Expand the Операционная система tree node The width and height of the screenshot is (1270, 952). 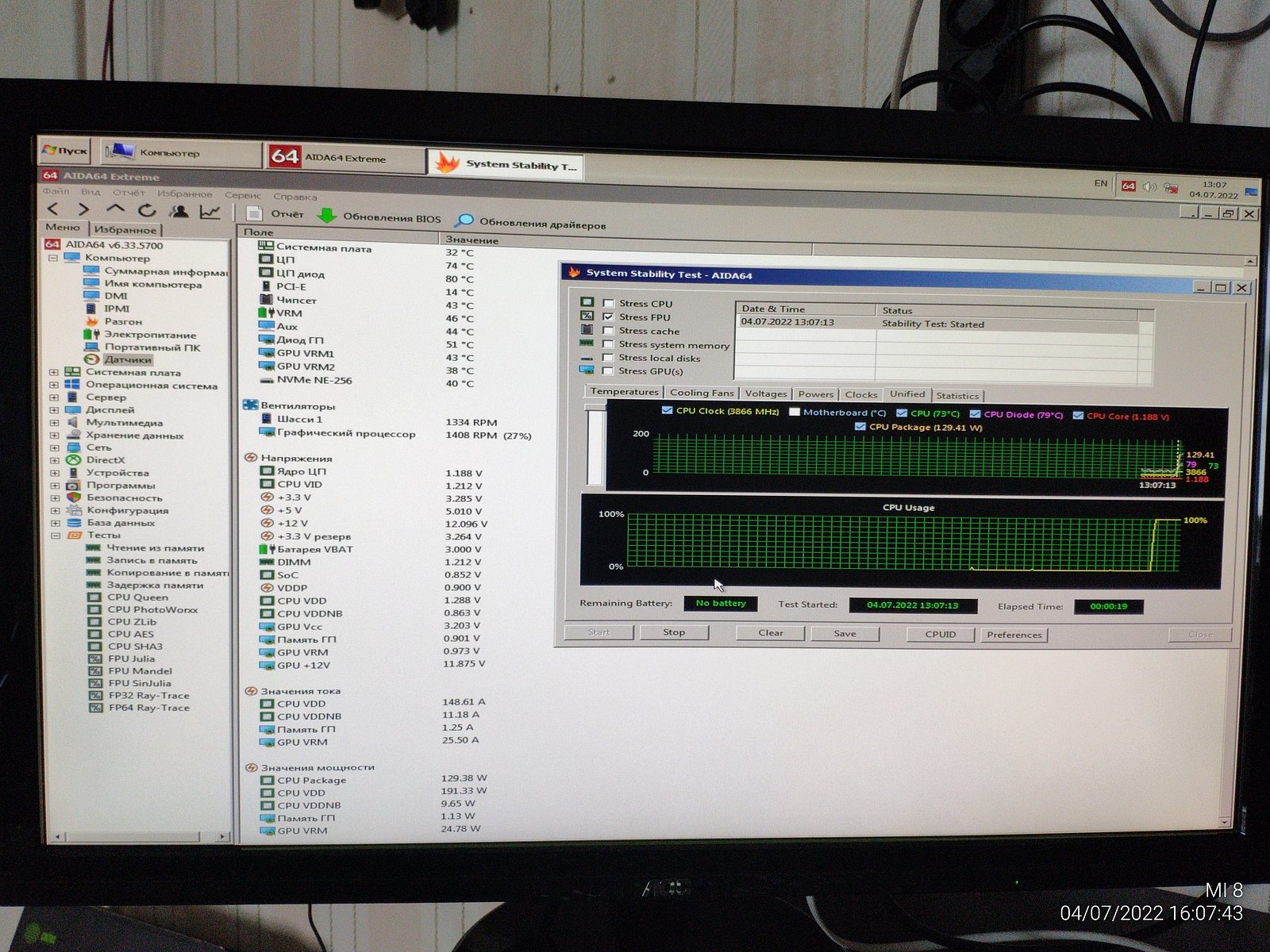click(54, 385)
